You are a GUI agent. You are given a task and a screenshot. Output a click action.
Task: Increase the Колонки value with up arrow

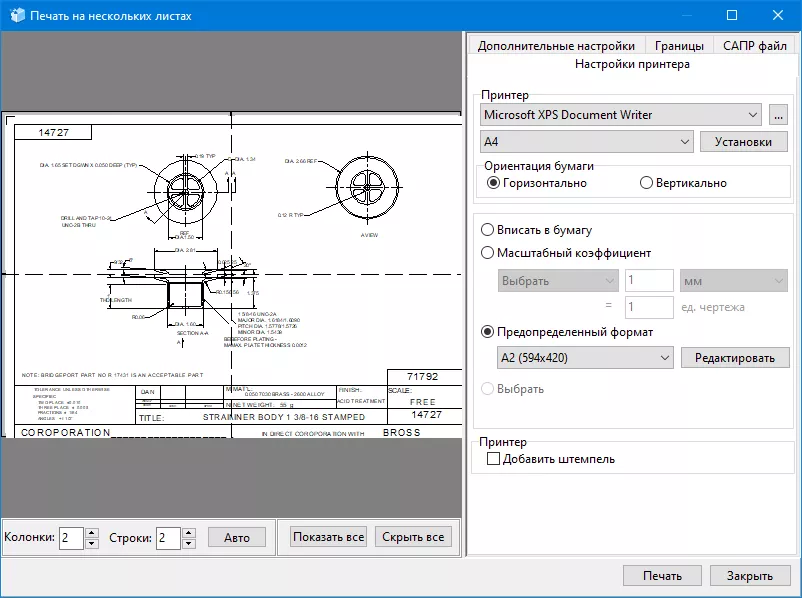[x=92, y=532]
